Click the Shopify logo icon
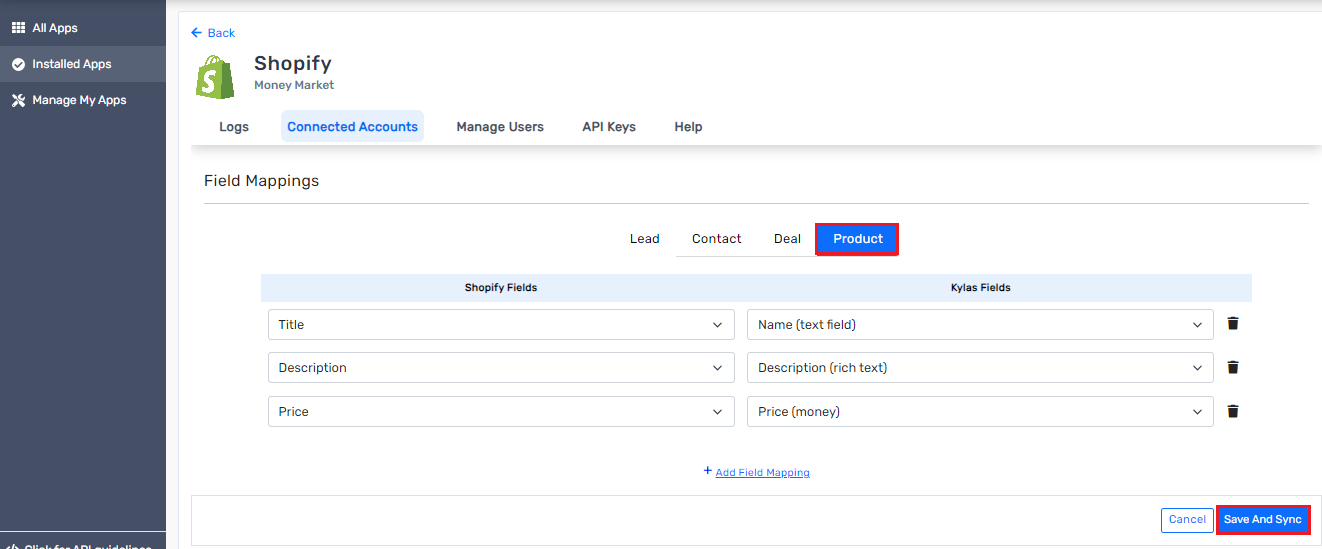 point(215,77)
